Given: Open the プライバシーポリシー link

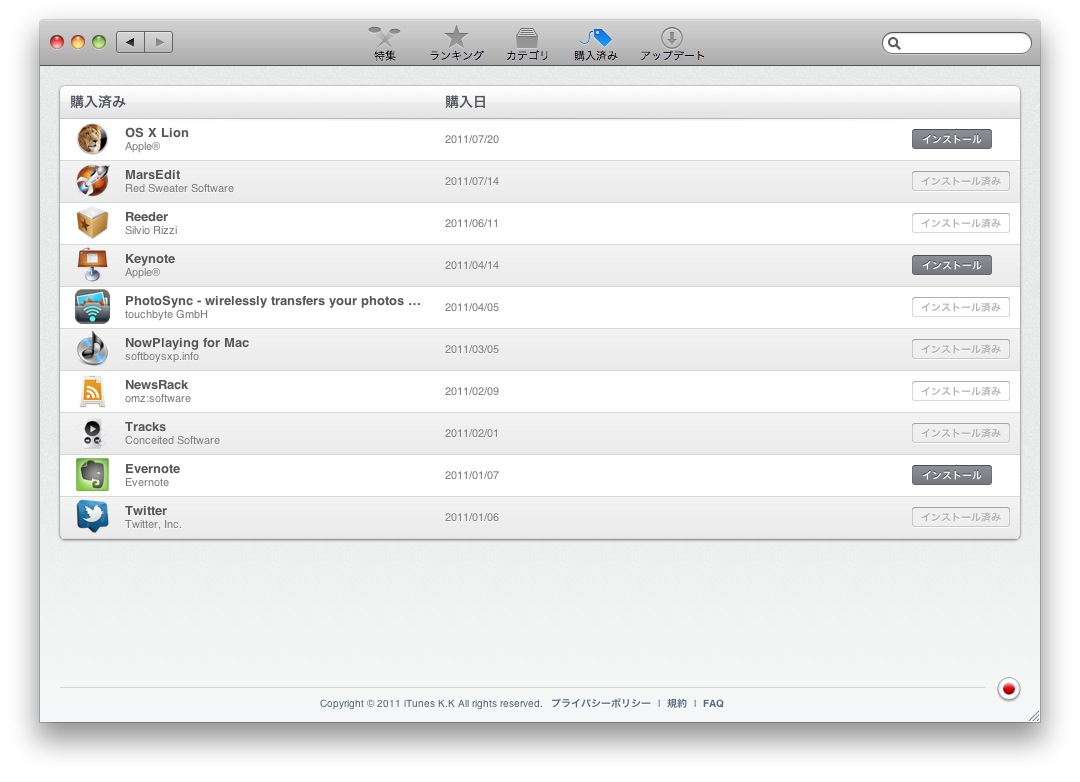Looking at the screenshot, I should pos(600,704).
